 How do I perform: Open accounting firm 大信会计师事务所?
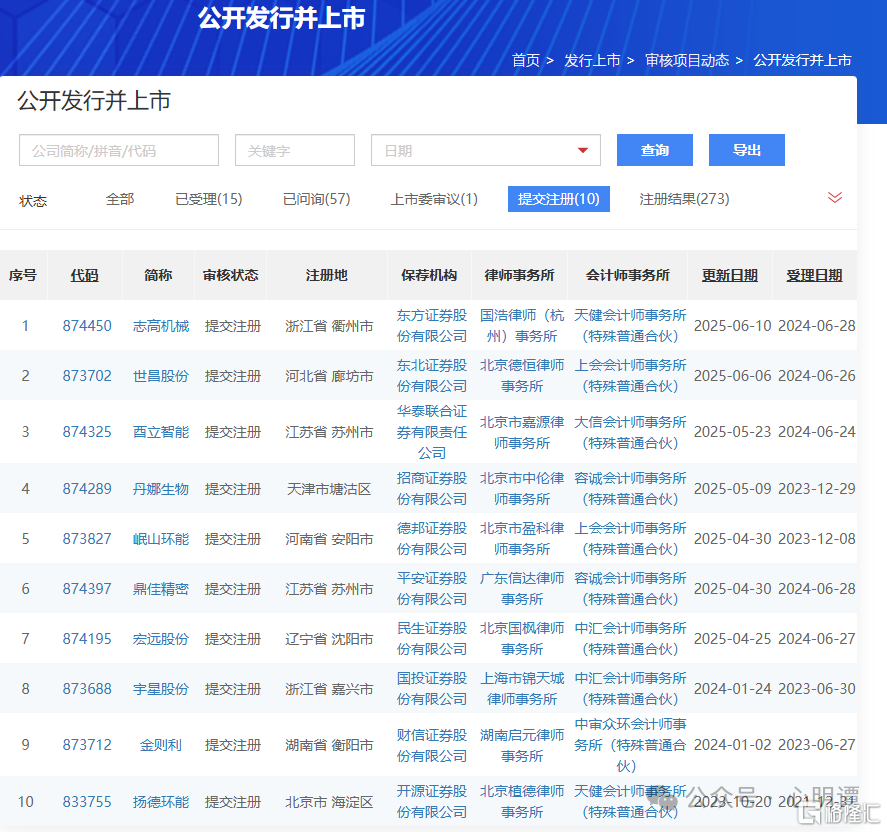tap(630, 432)
